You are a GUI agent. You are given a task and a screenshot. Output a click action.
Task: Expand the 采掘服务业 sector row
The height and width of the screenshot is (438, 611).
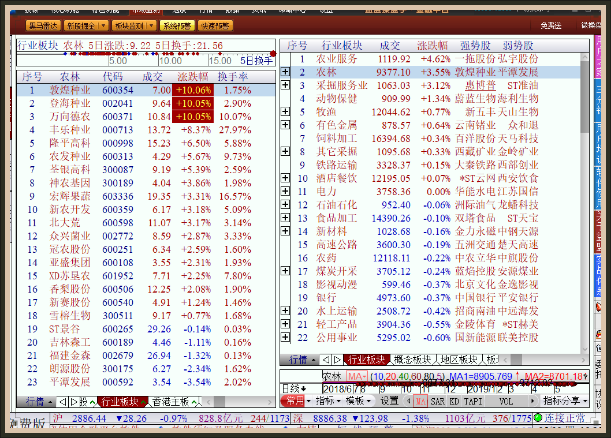point(286,85)
